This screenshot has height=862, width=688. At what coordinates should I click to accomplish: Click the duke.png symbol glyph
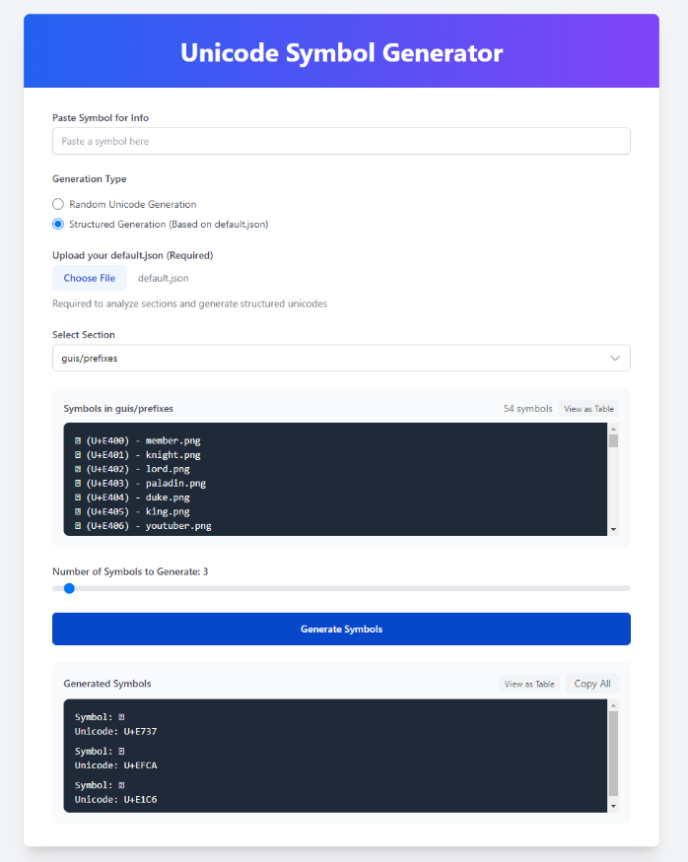[x=78, y=497]
